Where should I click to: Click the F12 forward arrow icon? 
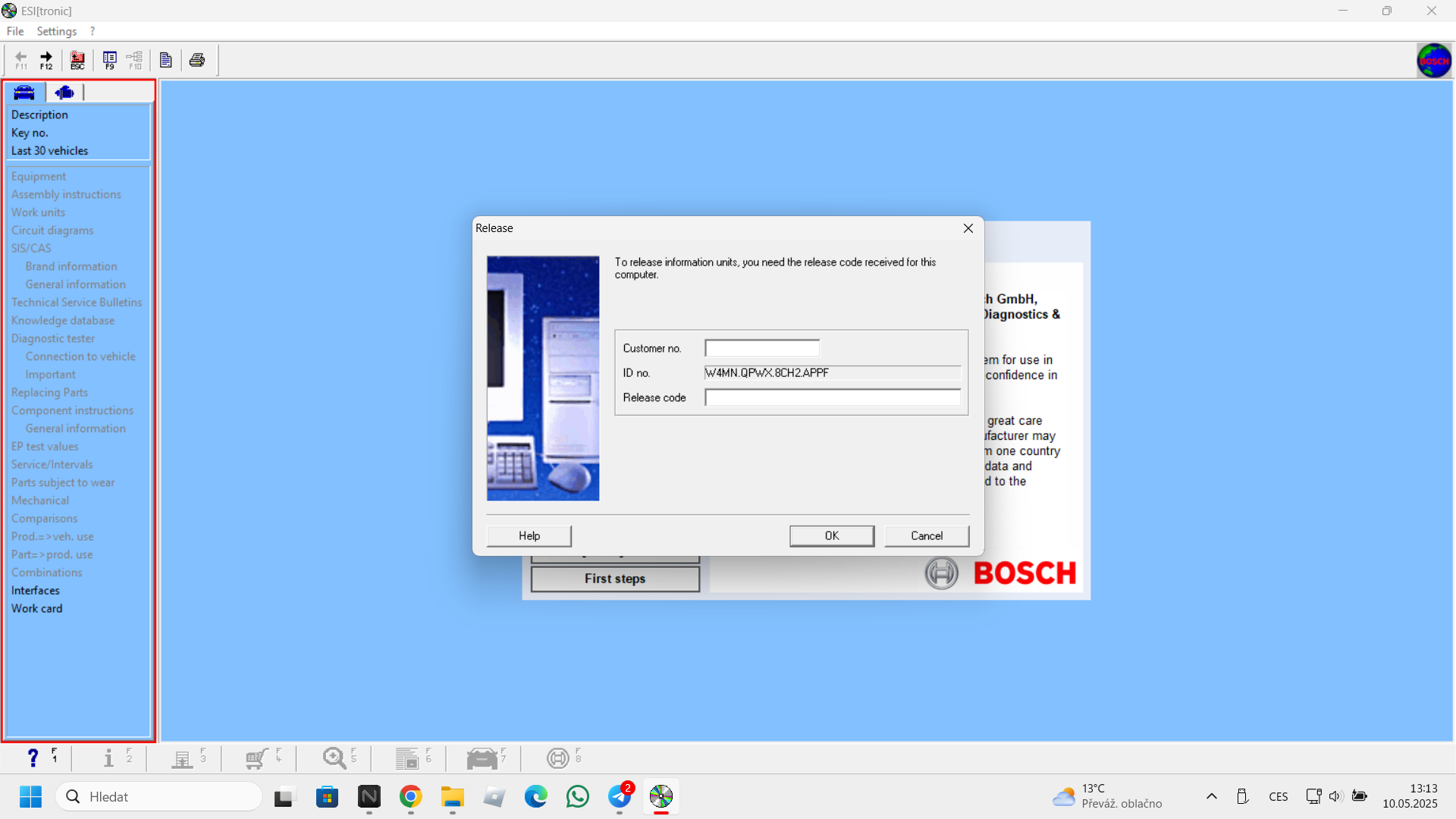coord(46,60)
